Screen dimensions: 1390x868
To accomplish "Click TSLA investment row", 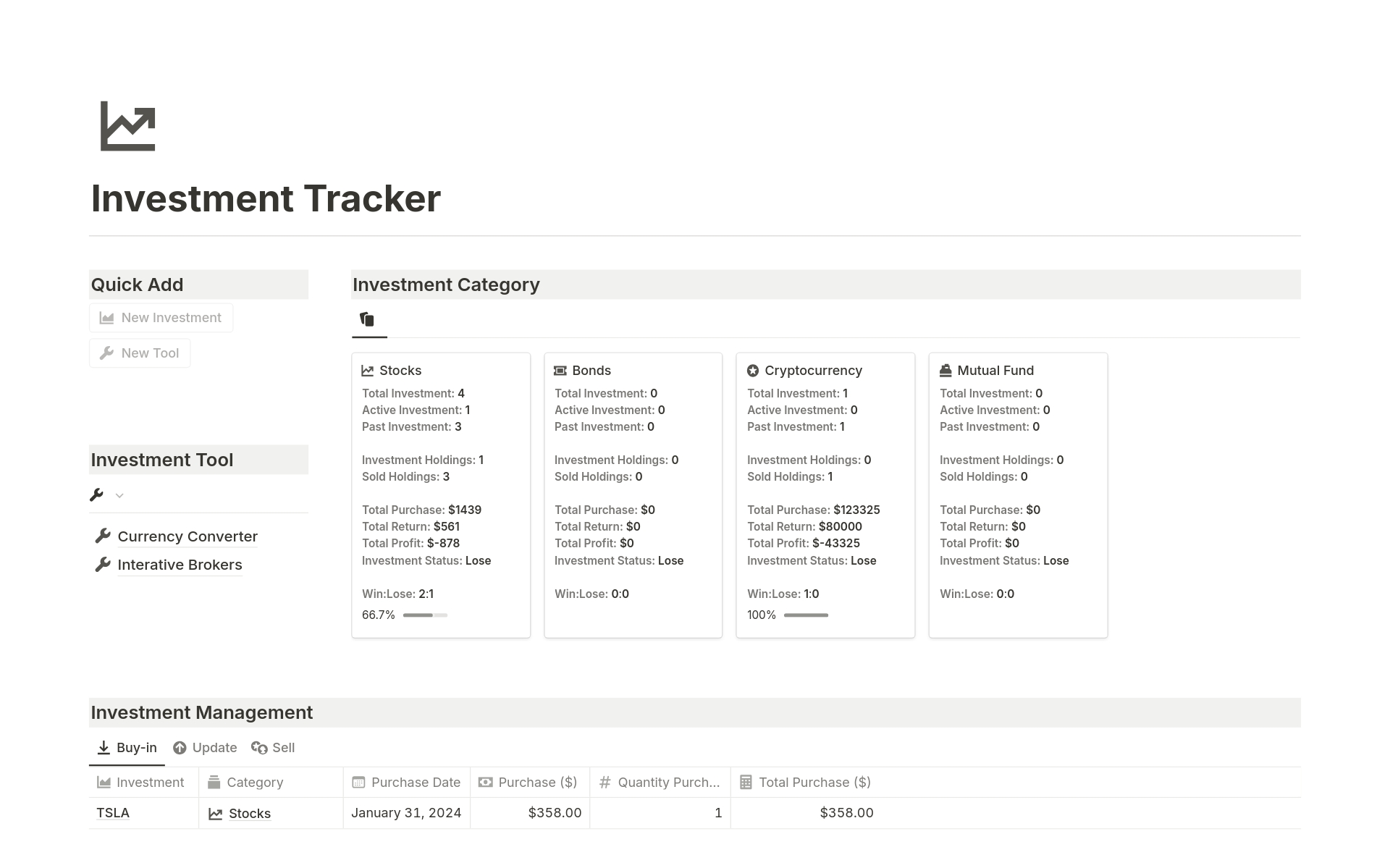I will (x=113, y=812).
